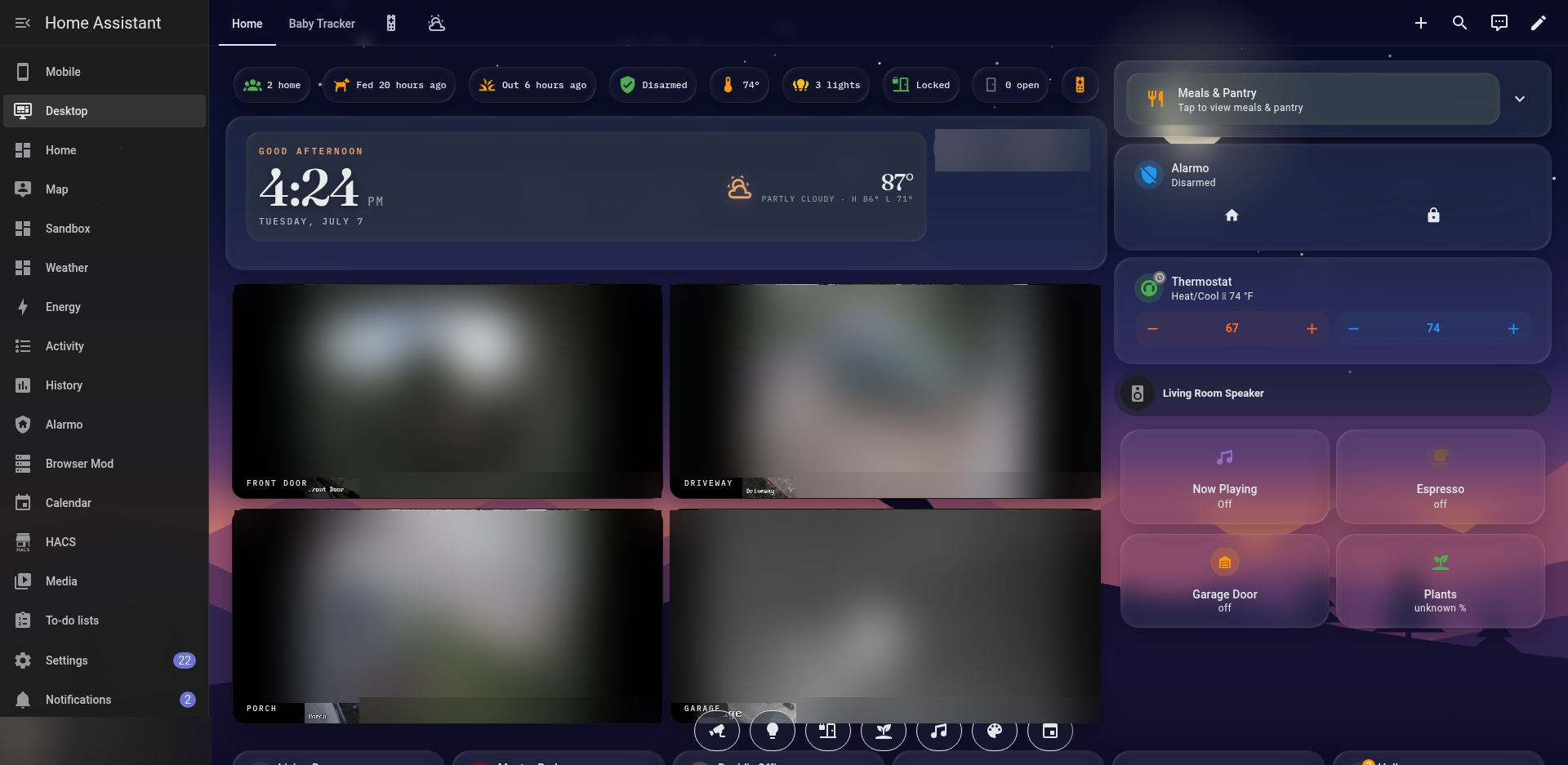
Task: Open the weather icon tab
Action: pyautogui.click(x=437, y=24)
